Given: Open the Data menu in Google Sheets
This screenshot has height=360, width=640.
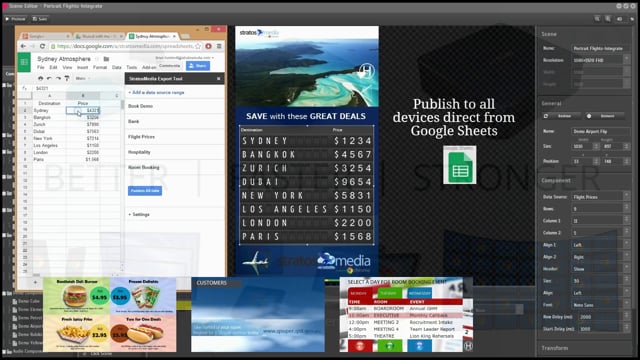Looking at the screenshot, I should pyautogui.click(x=117, y=67).
